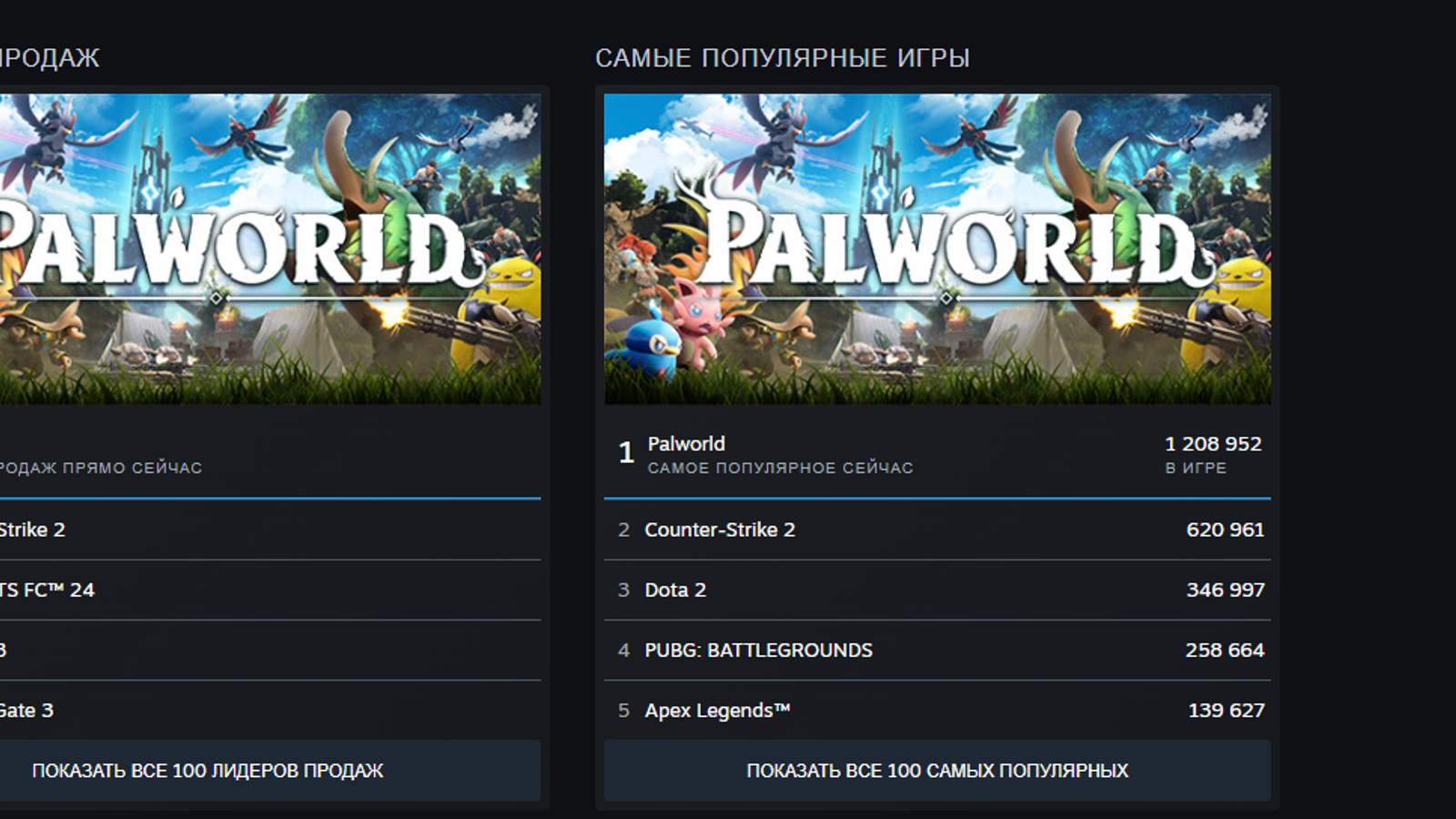Viewport: 1456px width, 819px height.
Task: Click the player count 620 961
Action: 1225,530
